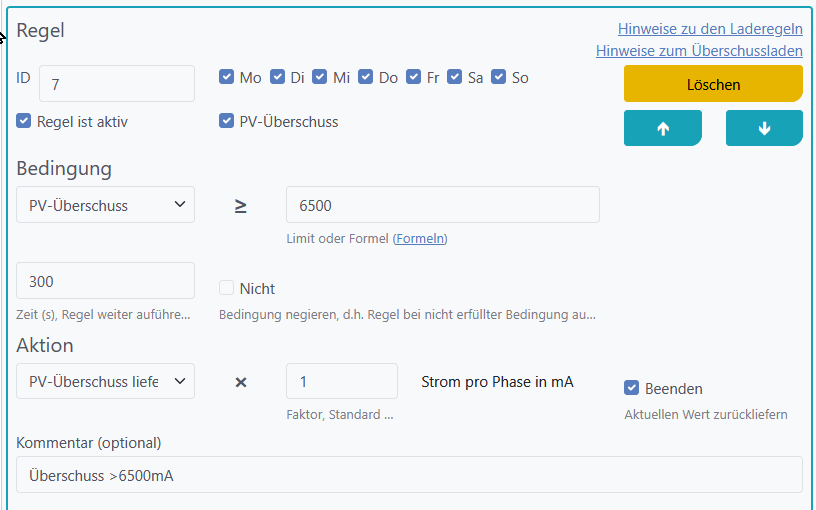
Task: Uncheck 'Regel ist aktiv' checkbox
Action: coord(23,121)
